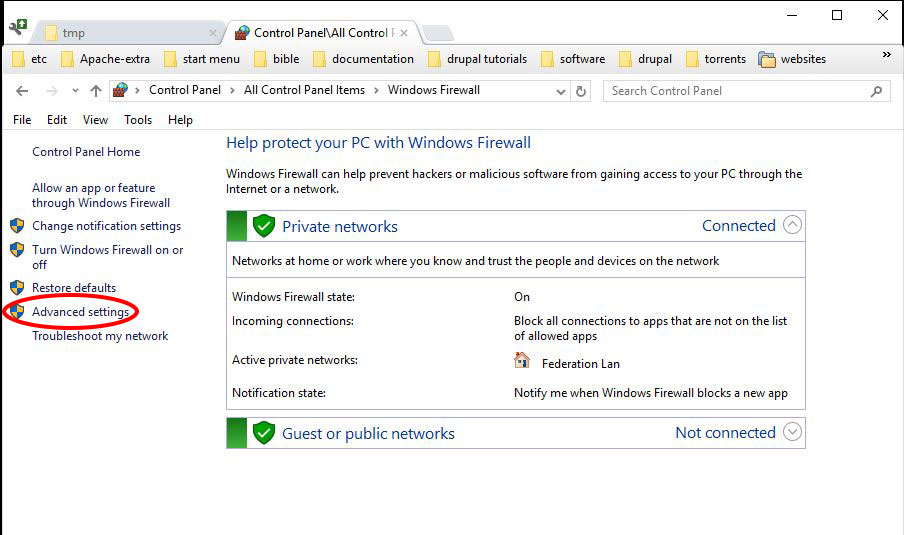
Task: Open the Edit menu
Action: [56, 120]
